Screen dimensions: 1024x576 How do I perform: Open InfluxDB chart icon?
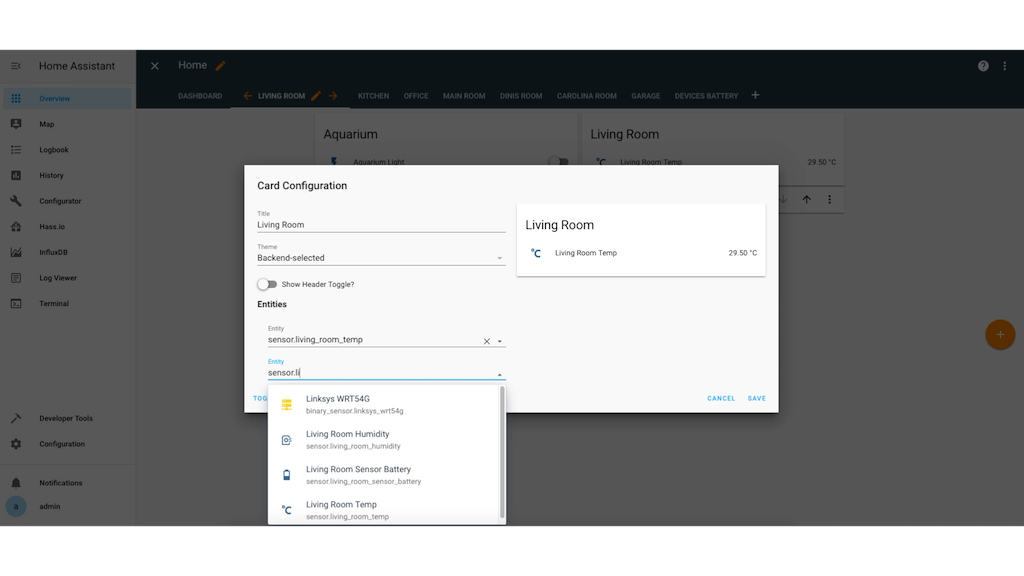(x=16, y=252)
